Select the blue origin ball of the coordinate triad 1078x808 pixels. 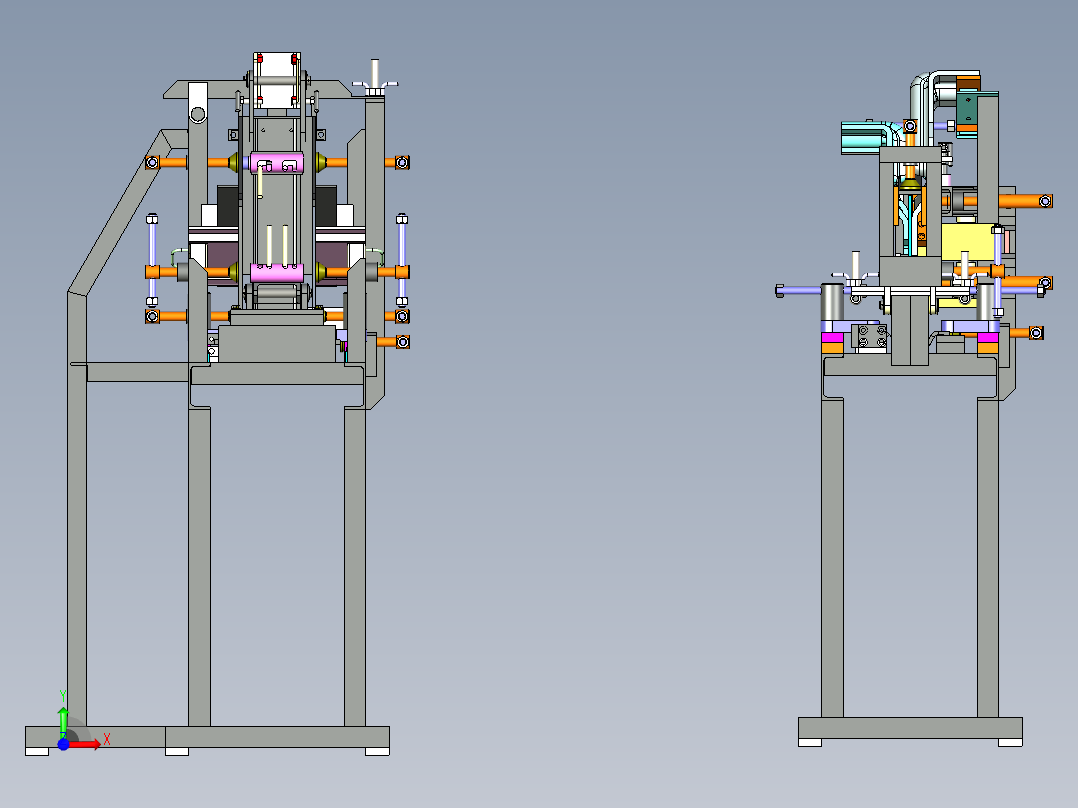[63, 744]
